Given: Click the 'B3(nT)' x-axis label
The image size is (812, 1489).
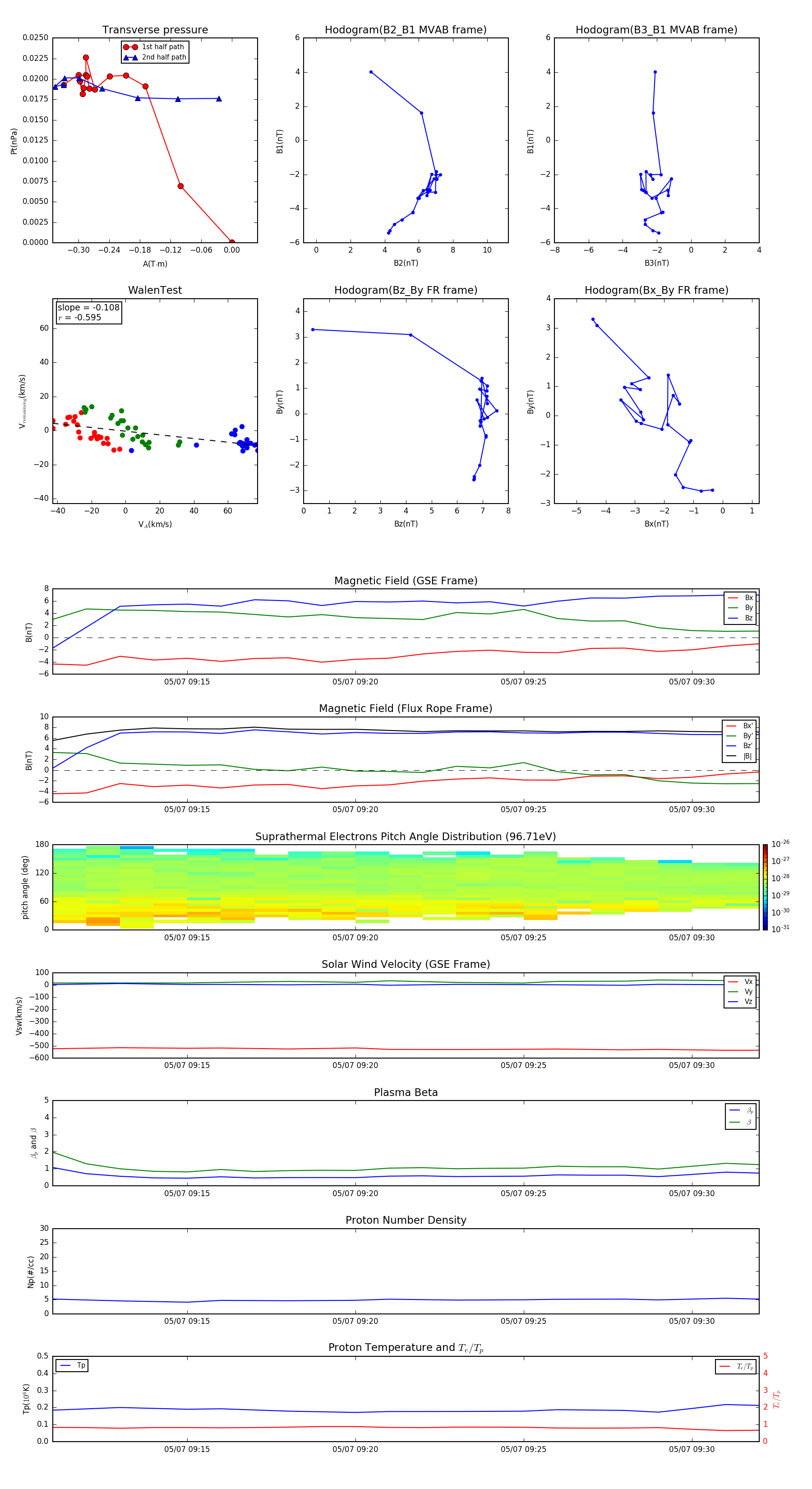Looking at the screenshot, I should click(x=656, y=263).
